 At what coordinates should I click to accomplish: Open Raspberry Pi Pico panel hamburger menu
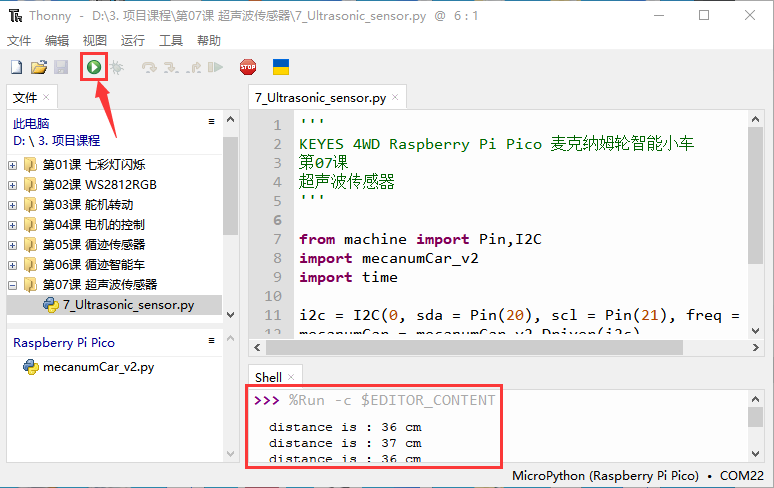[x=211, y=340]
